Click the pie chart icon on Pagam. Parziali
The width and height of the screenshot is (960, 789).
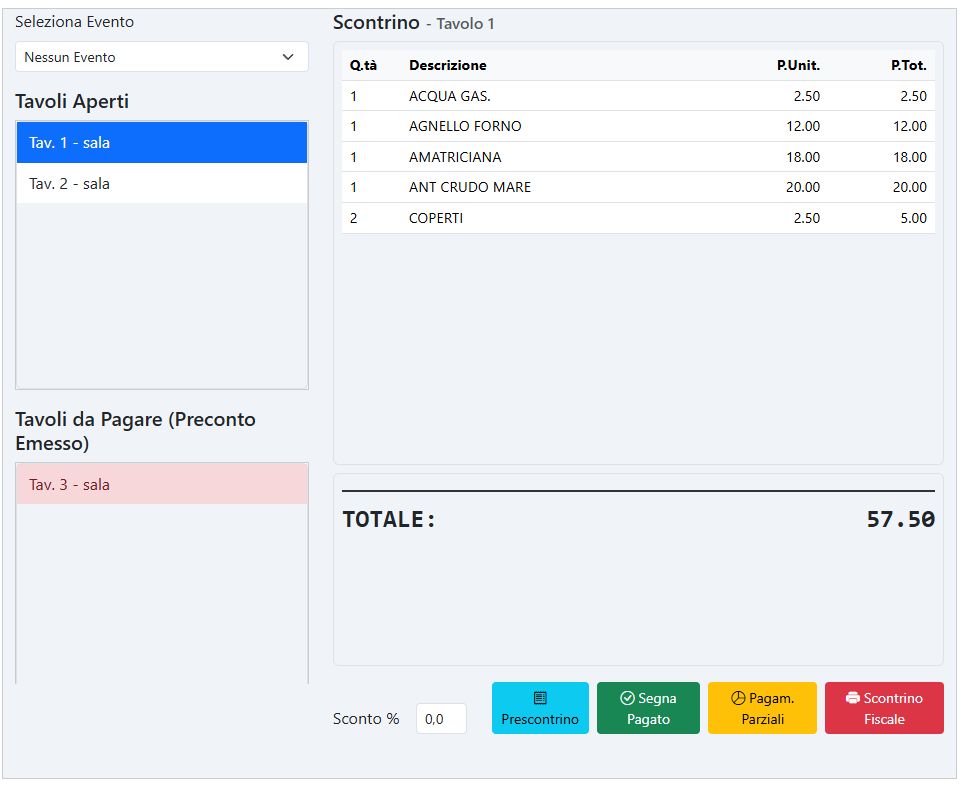(x=739, y=698)
